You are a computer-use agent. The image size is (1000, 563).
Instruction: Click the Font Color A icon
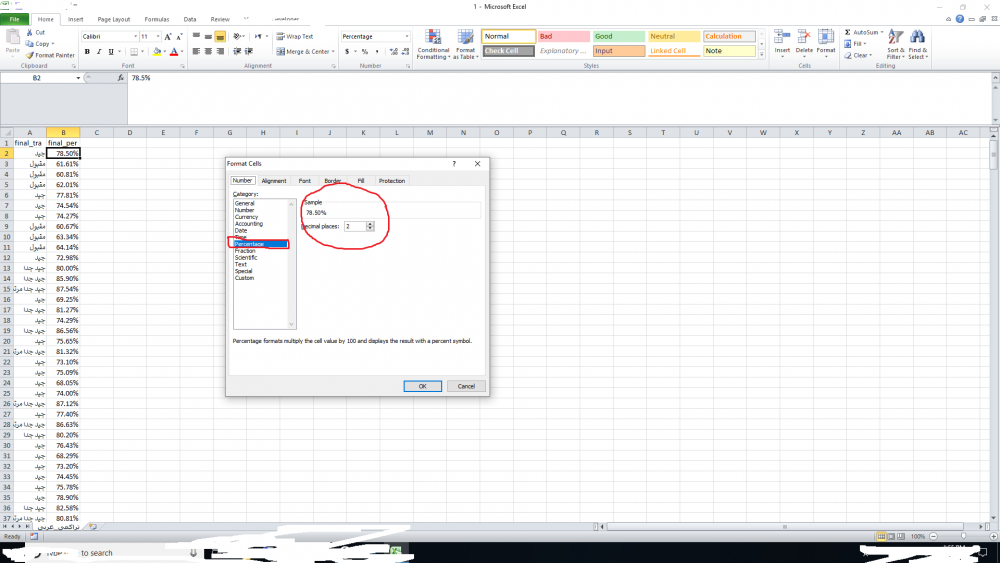click(173, 52)
